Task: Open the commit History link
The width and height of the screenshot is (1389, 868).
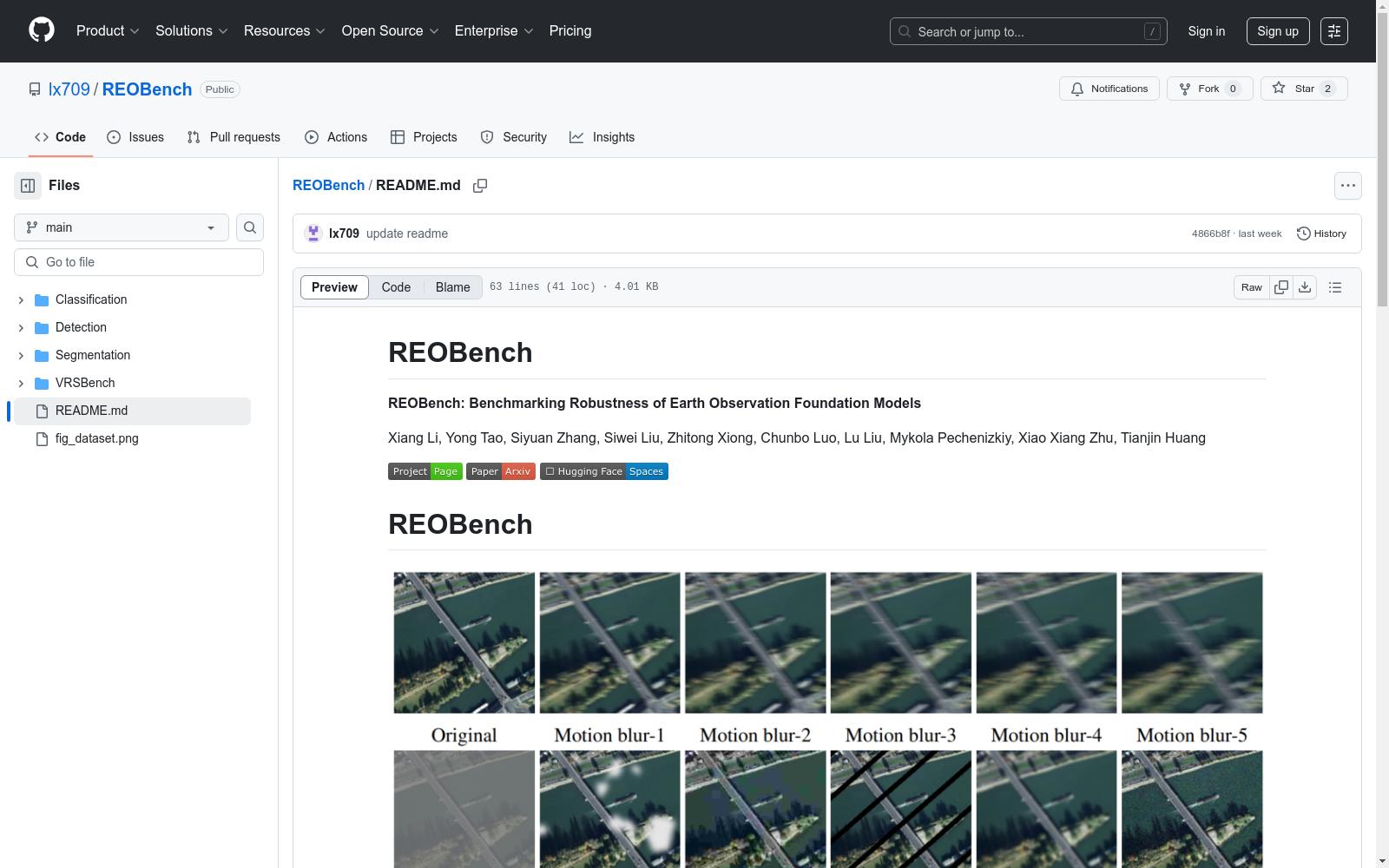Action: [x=1321, y=233]
